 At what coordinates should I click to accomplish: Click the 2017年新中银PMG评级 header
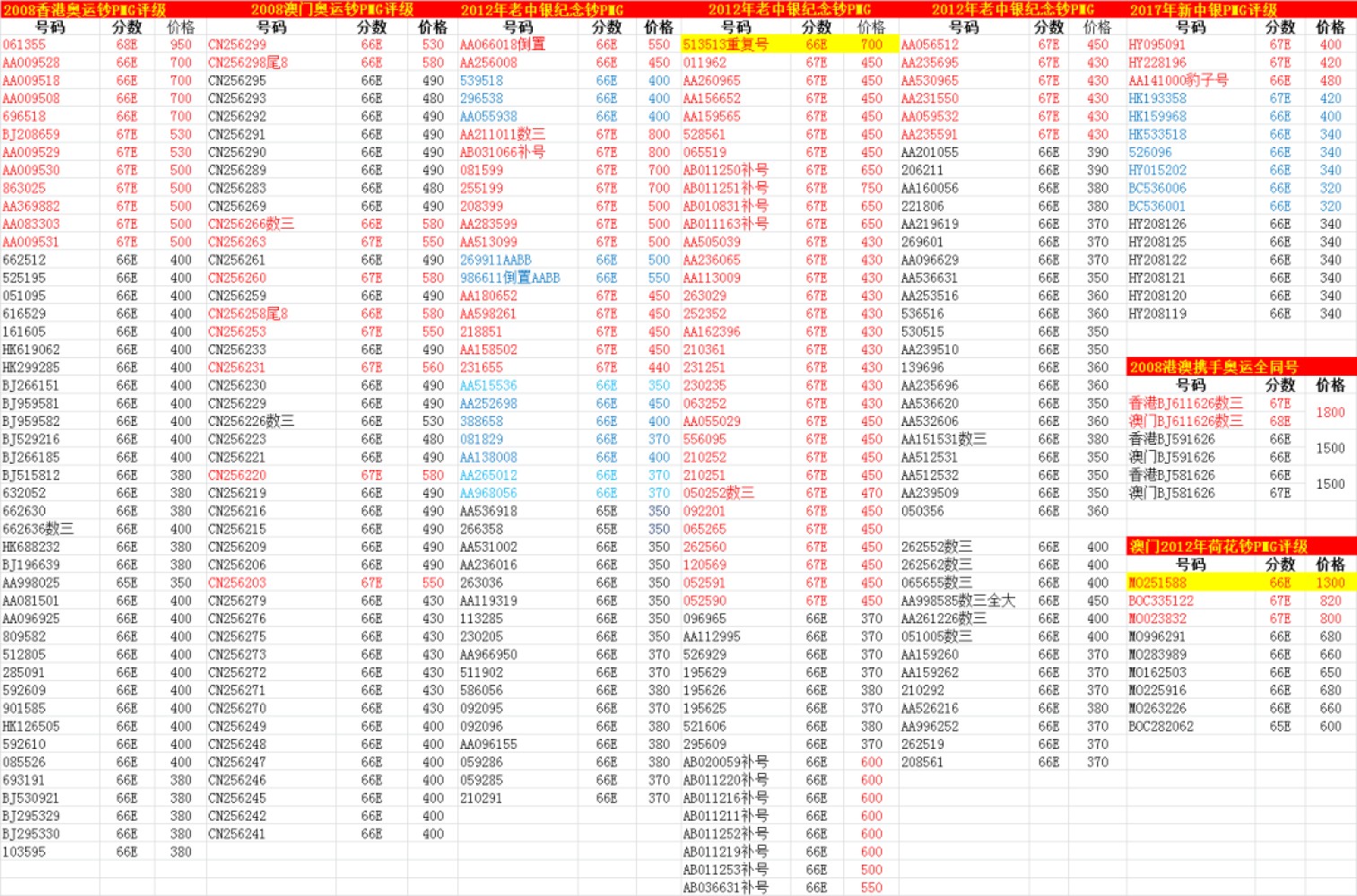(1203, 10)
